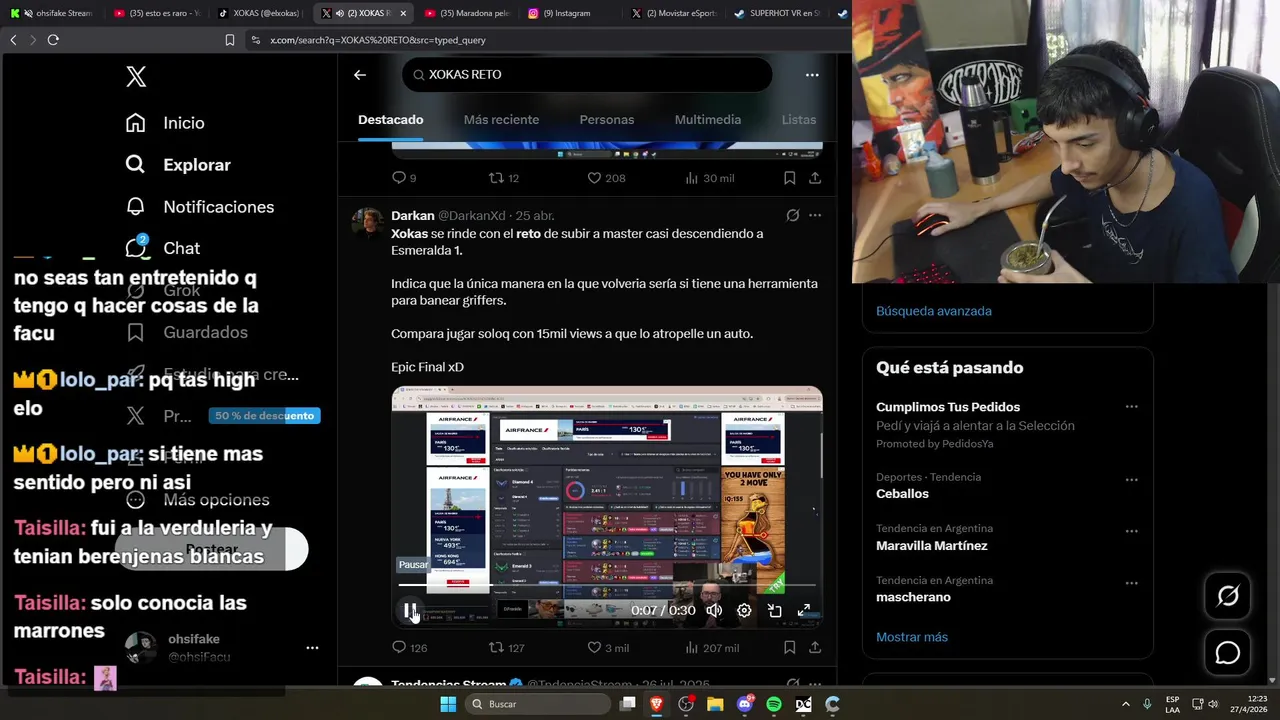Open the floating Grok button
Image resolution: width=1280 pixels, height=720 pixels.
coord(1227,596)
